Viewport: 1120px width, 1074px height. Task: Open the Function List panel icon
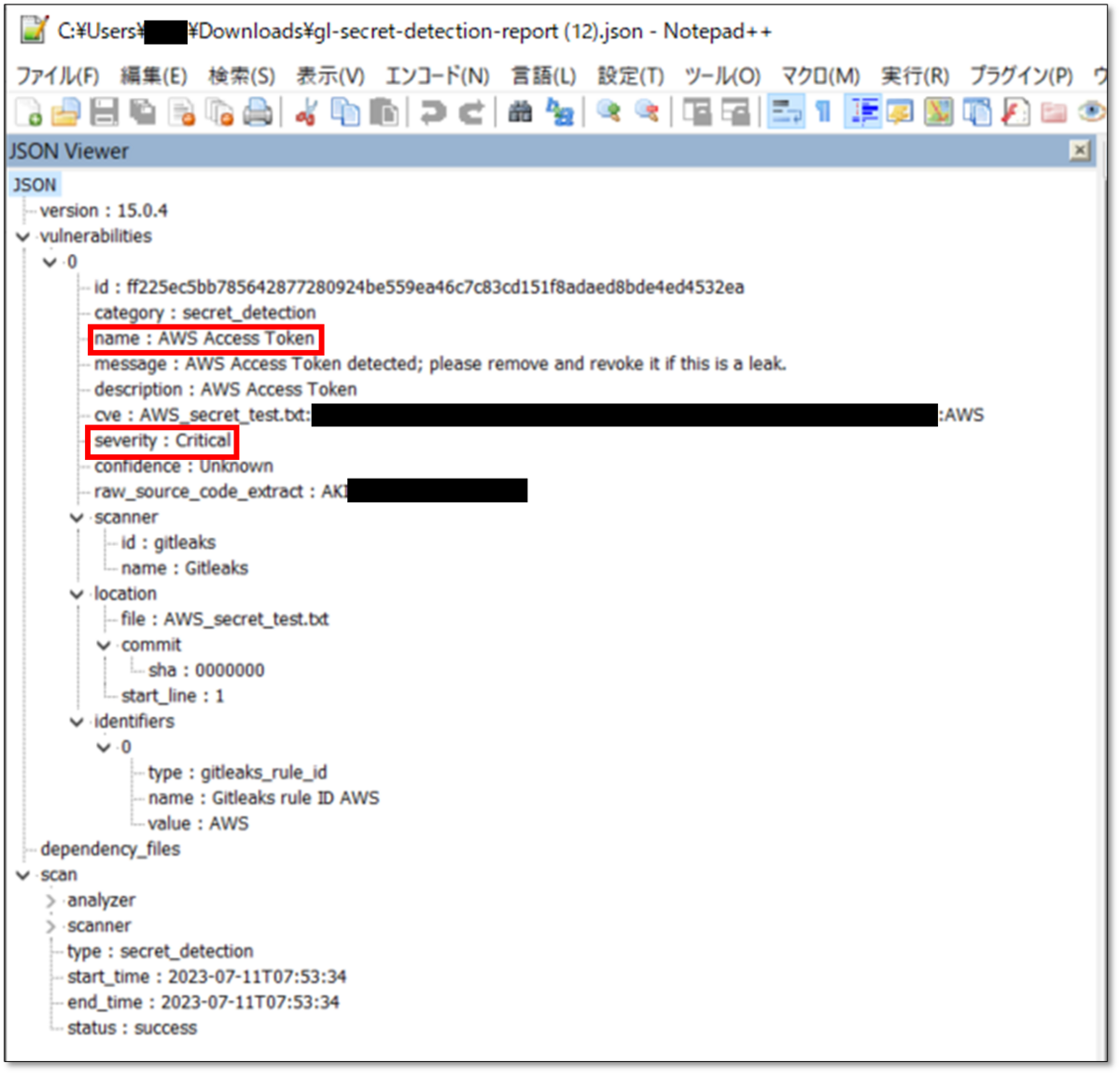click(1015, 113)
